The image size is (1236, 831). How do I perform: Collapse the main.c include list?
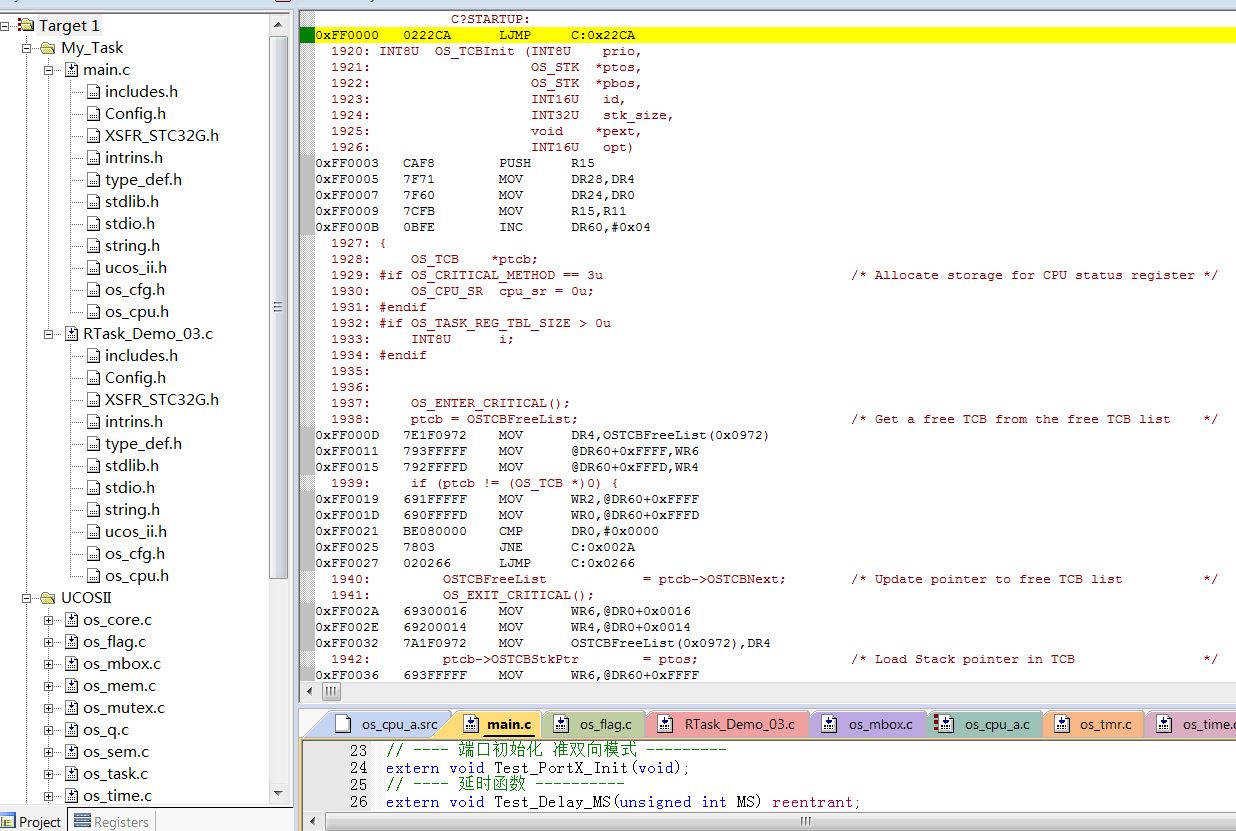(x=48, y=70)
